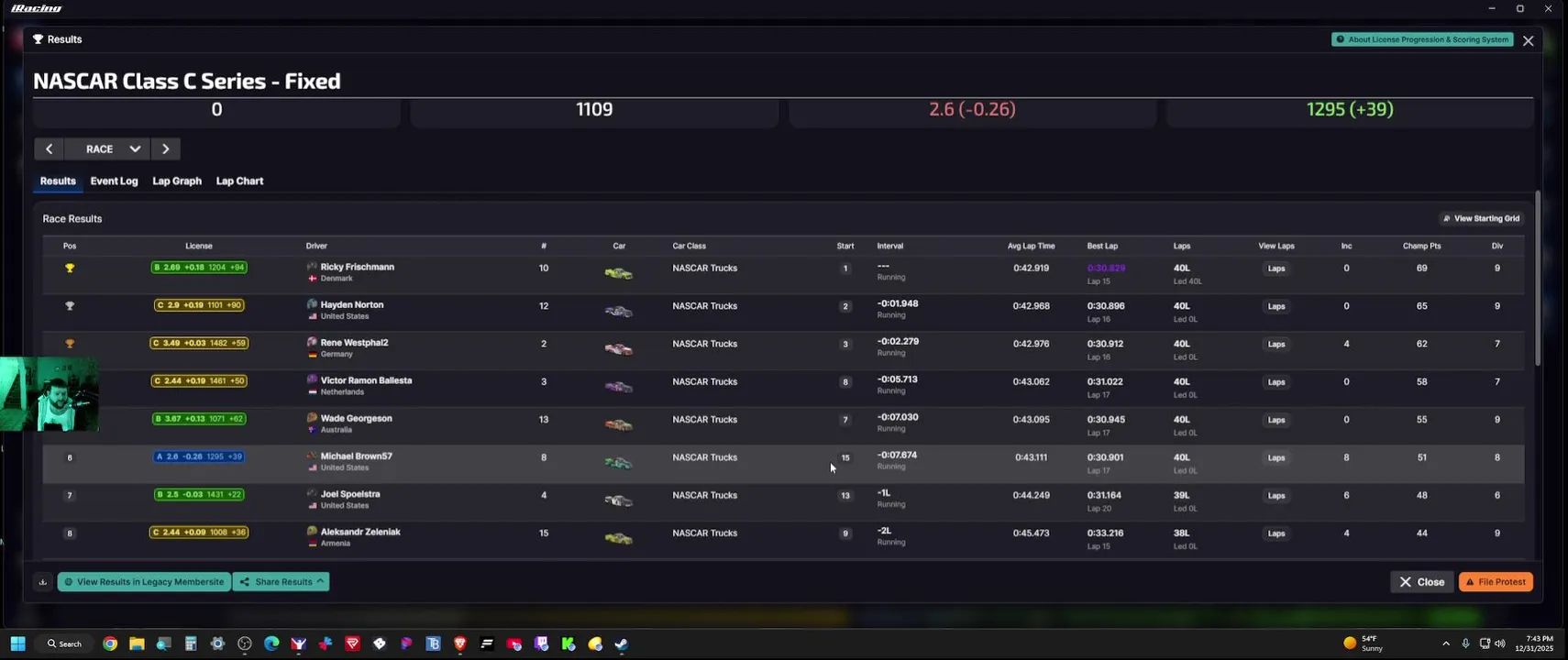This screenshot has width=1568, height=660.
Task: Click the results list vertical scrollbar
Action: pos(1538,279)
